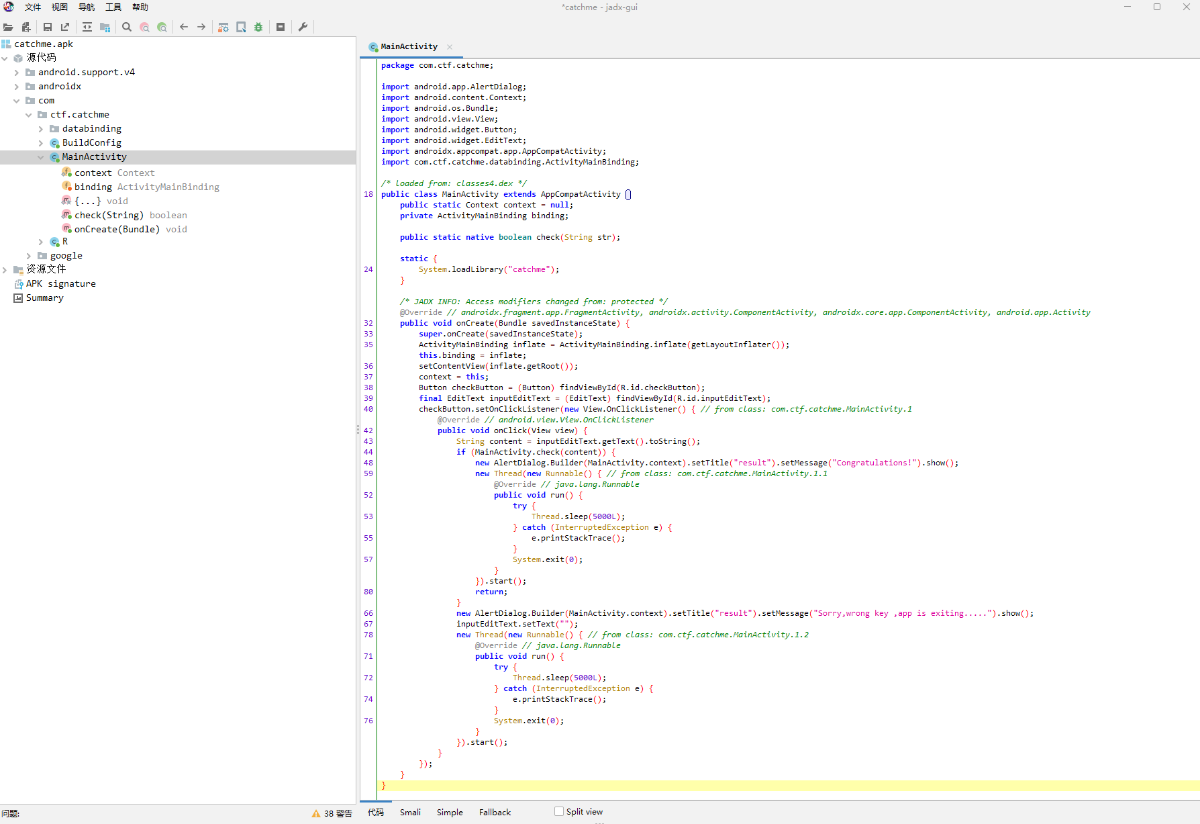Switch to the Smali code view
1200x824 pixels.
pyautogui.click(x=410, y=812)
